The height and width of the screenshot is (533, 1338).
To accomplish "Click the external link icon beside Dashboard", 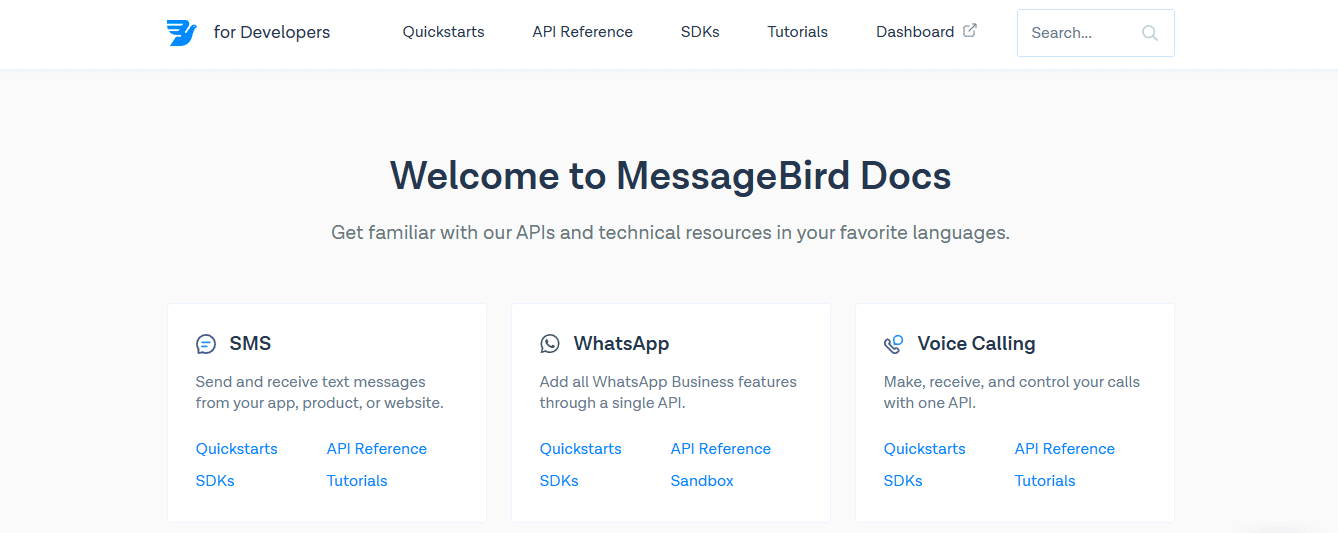I will click(969, 31).
